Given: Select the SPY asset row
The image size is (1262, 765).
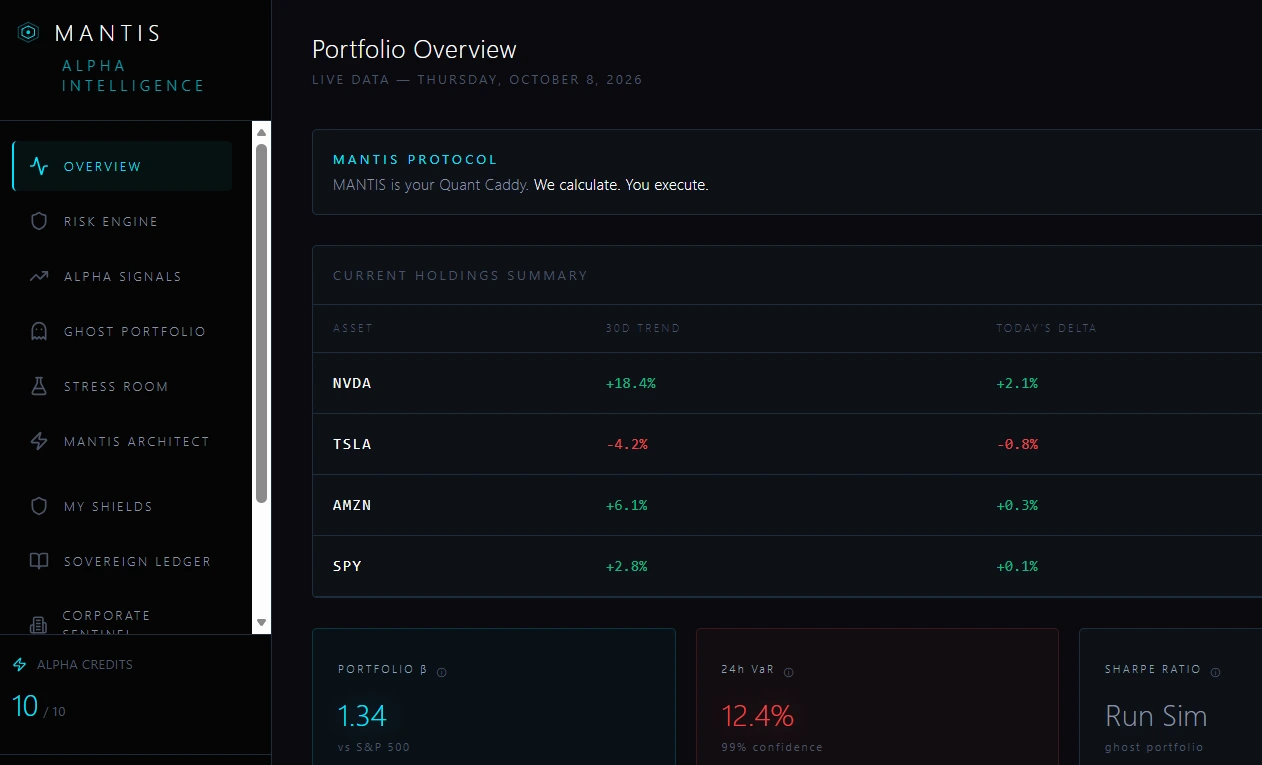Looking at the screenshot, I should (x=787, y=566).
